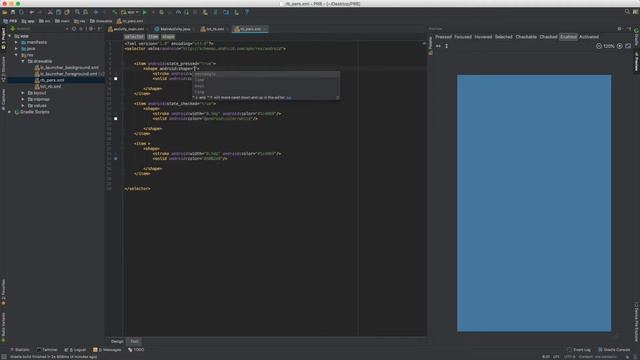This screenshot has height=360, width=640.
Task: Click the Project panel hide icon
Action: click(x=99, y=29)
